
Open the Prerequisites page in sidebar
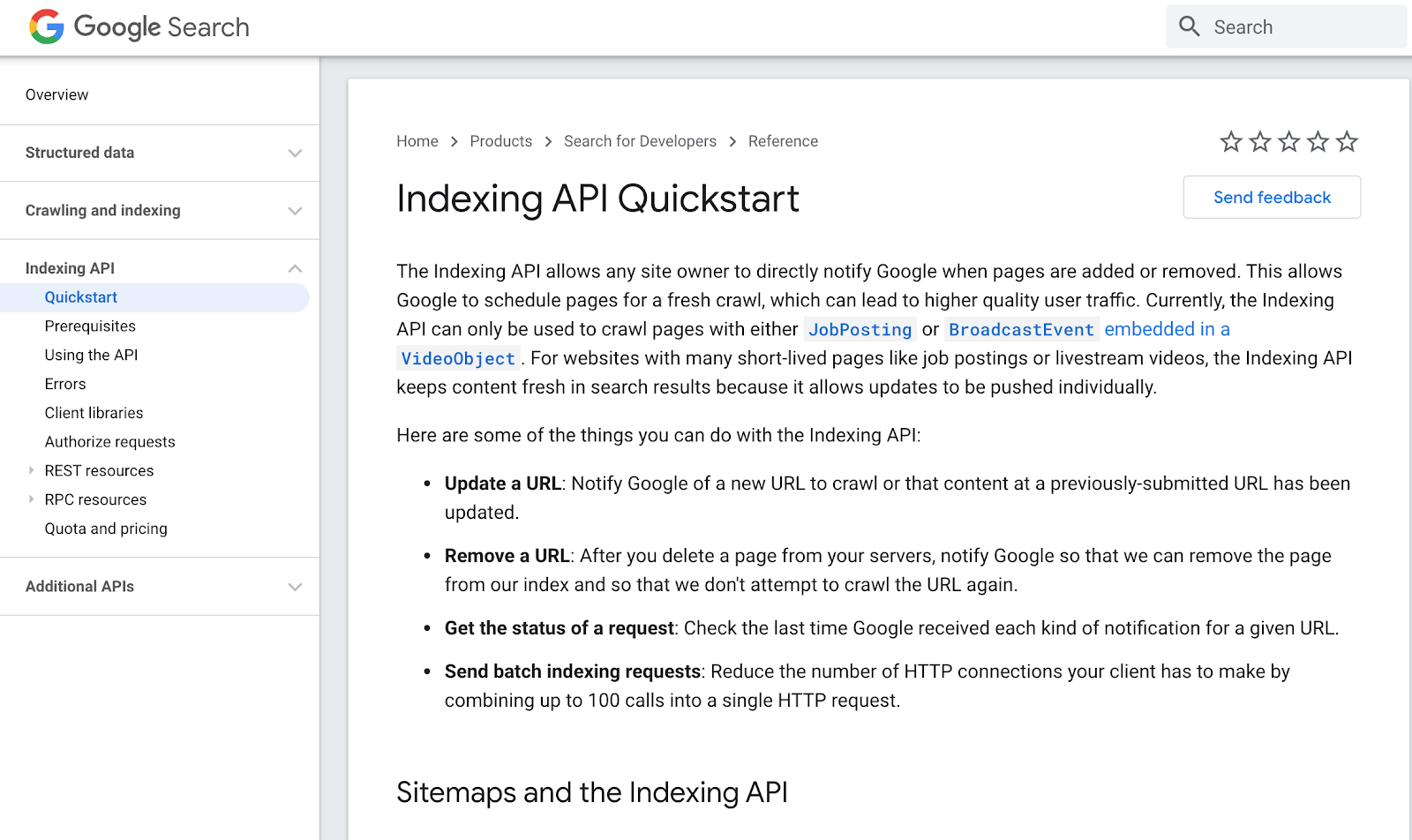[90, 326]
